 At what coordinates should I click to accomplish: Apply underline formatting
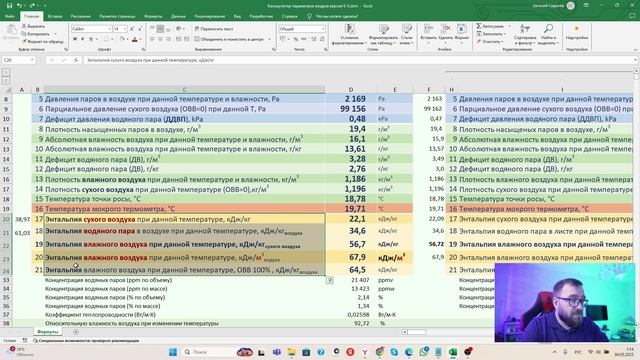pos(91,39)
